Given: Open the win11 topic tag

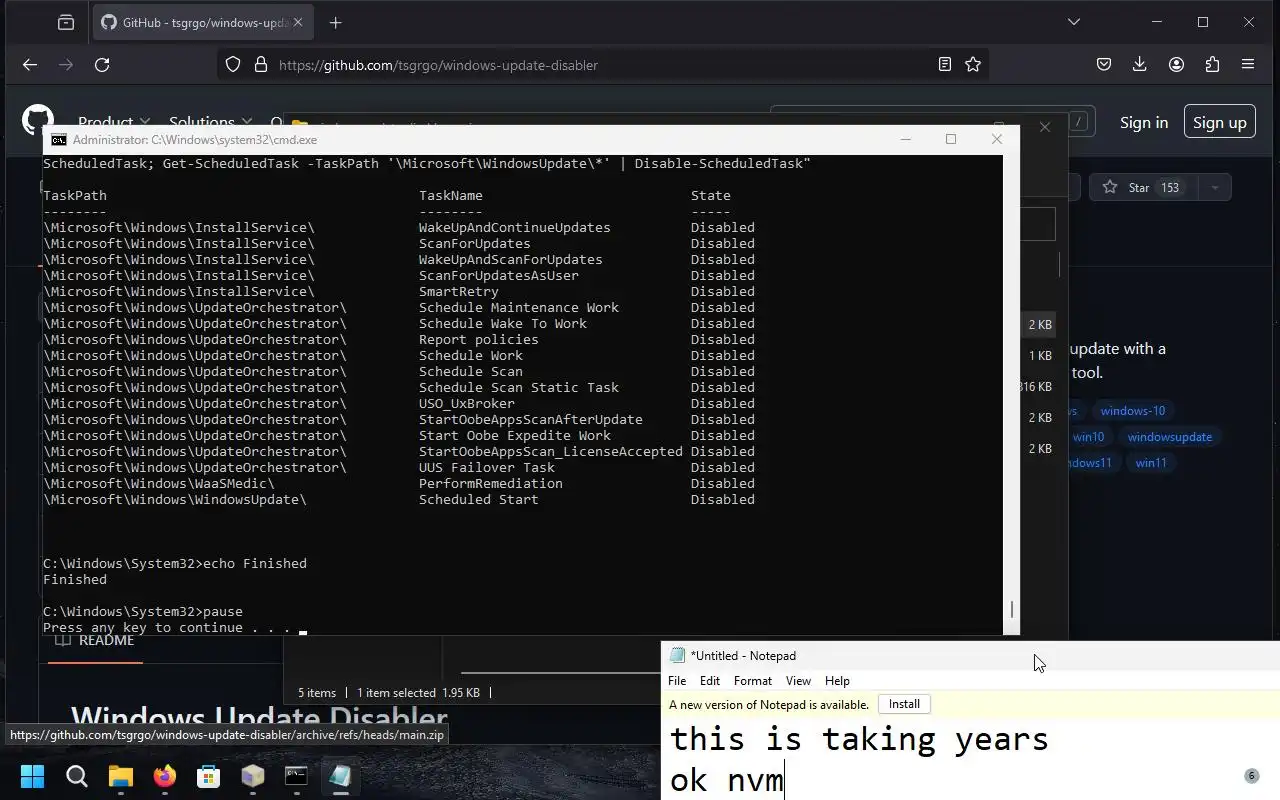Looking at the screenshot, I should (x=1151, y=462).
